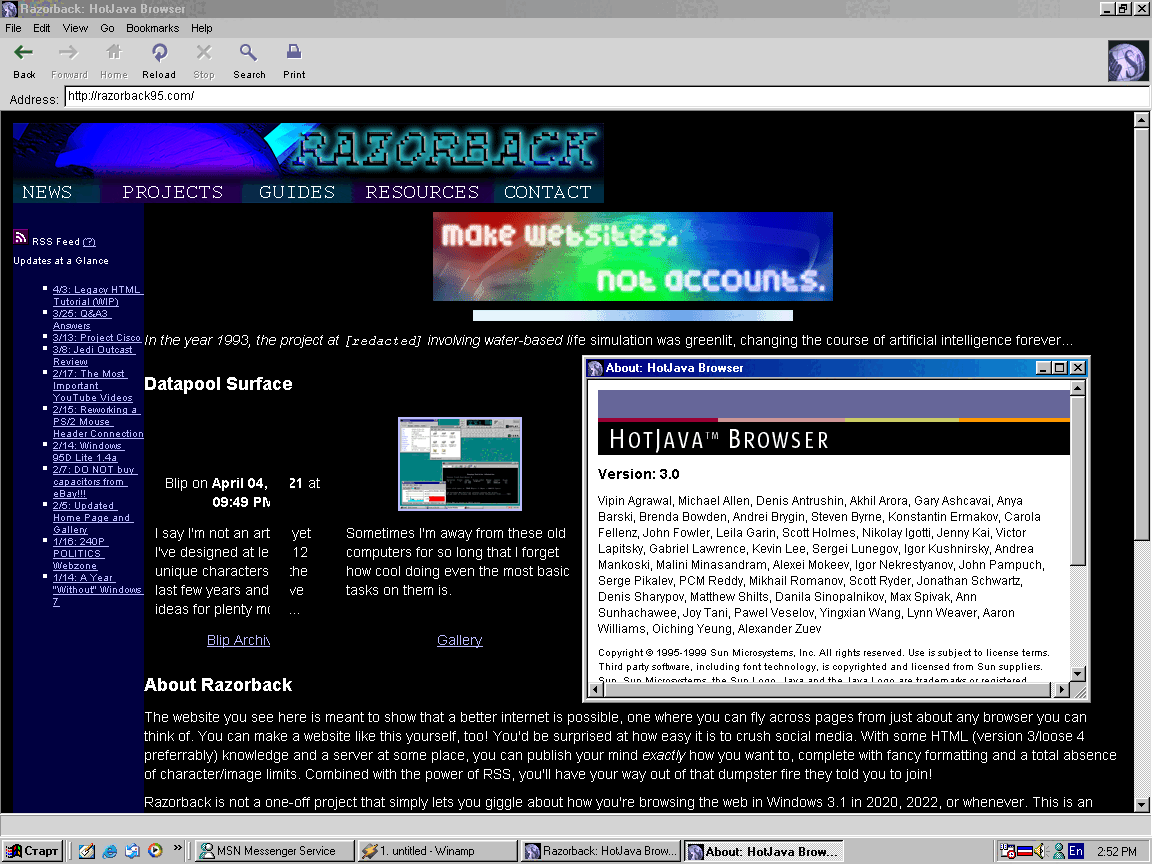
Task: Open the PROJECTS navigation tab
Action: pos(173,192)
